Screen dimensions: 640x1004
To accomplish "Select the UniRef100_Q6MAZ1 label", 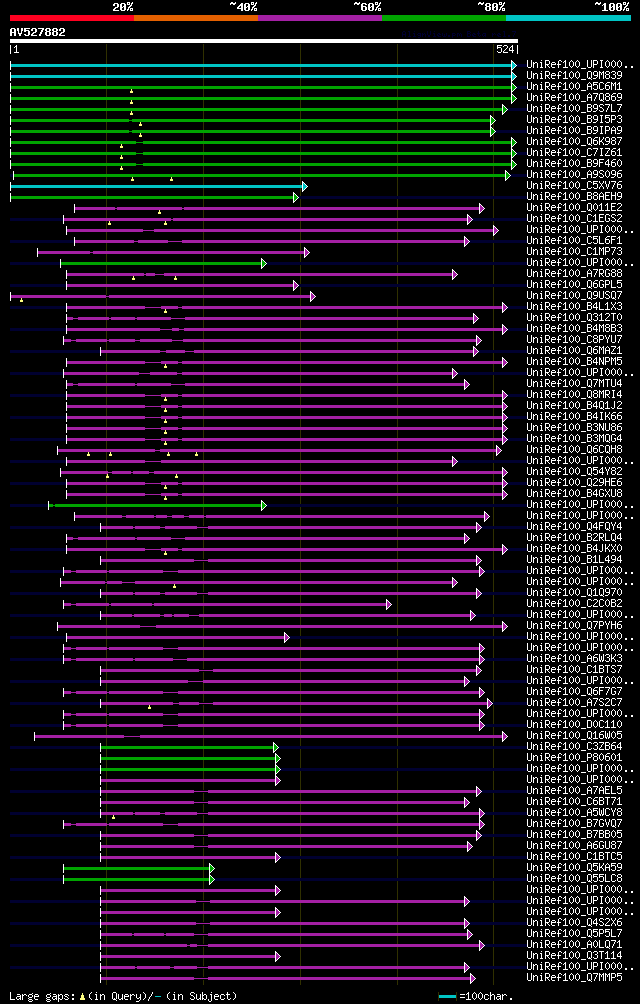I will [573, 350].
